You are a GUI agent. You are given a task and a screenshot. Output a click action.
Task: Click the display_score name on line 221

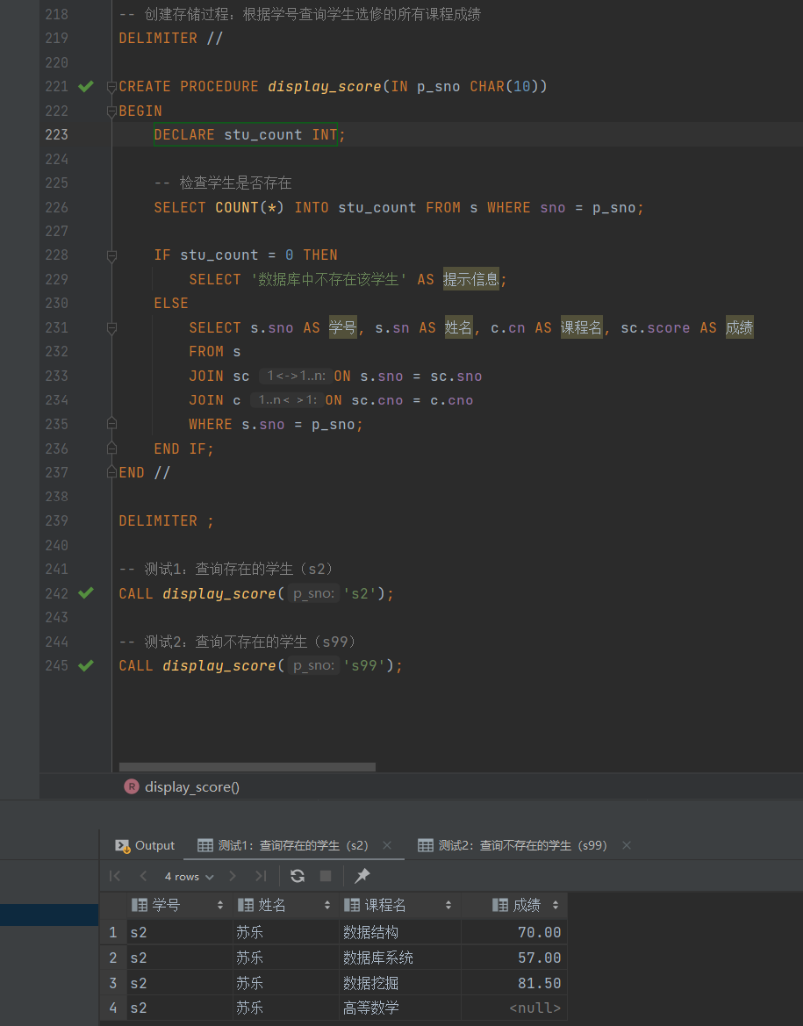point(324,86)
